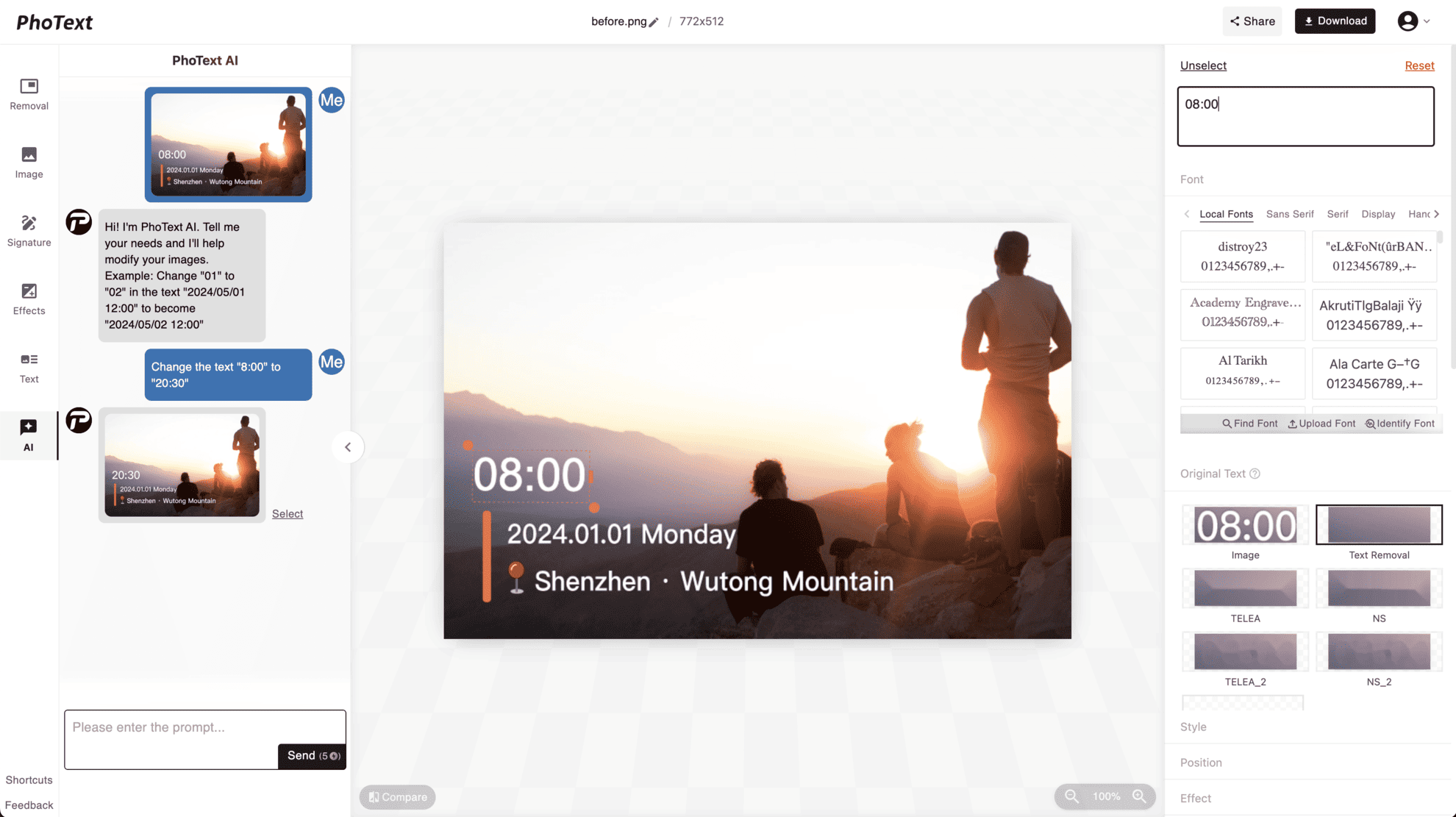Switch to the Serif fonts tab

[1338, 214]
